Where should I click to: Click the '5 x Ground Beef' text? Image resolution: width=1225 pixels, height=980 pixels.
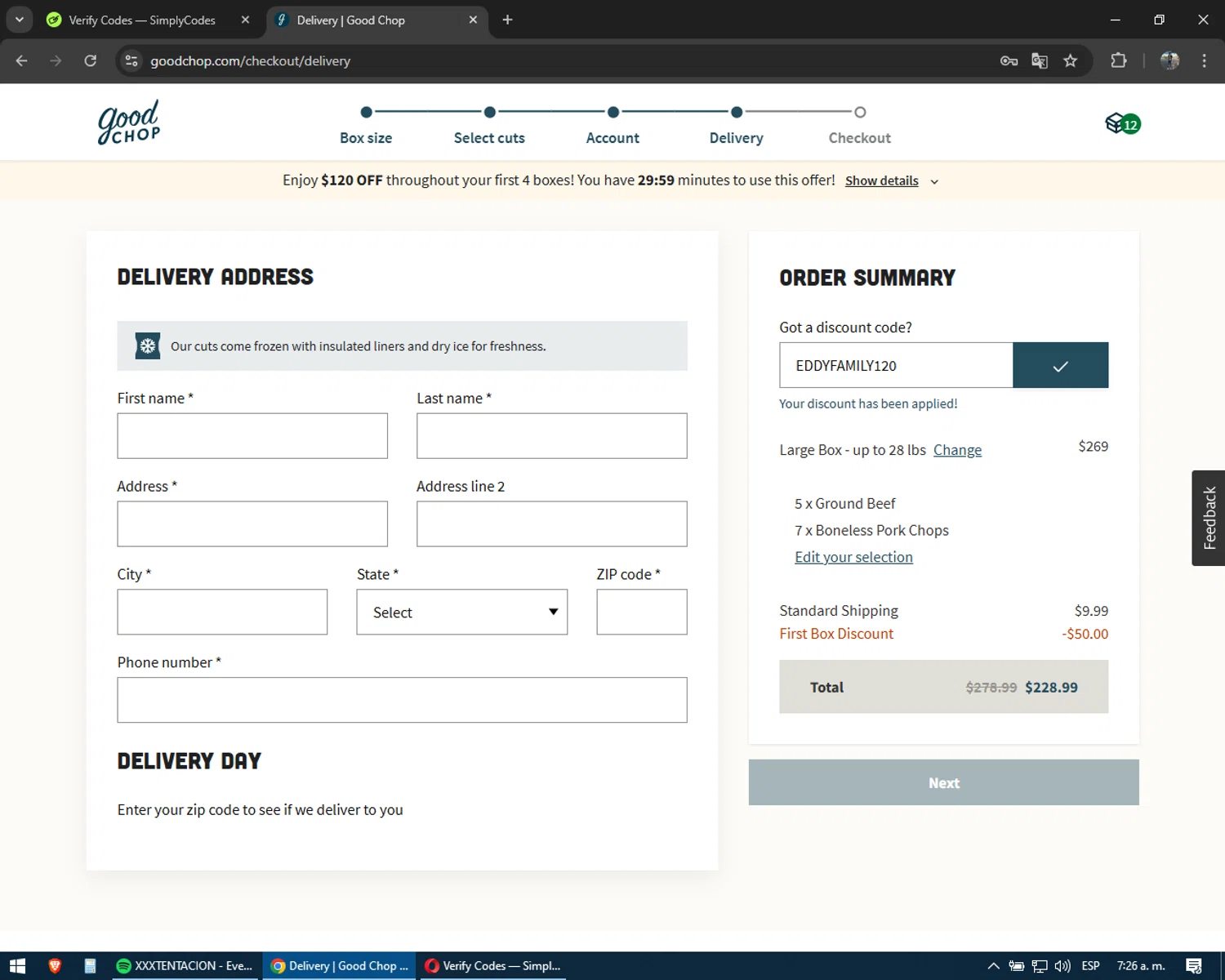(x=845, y=504)
